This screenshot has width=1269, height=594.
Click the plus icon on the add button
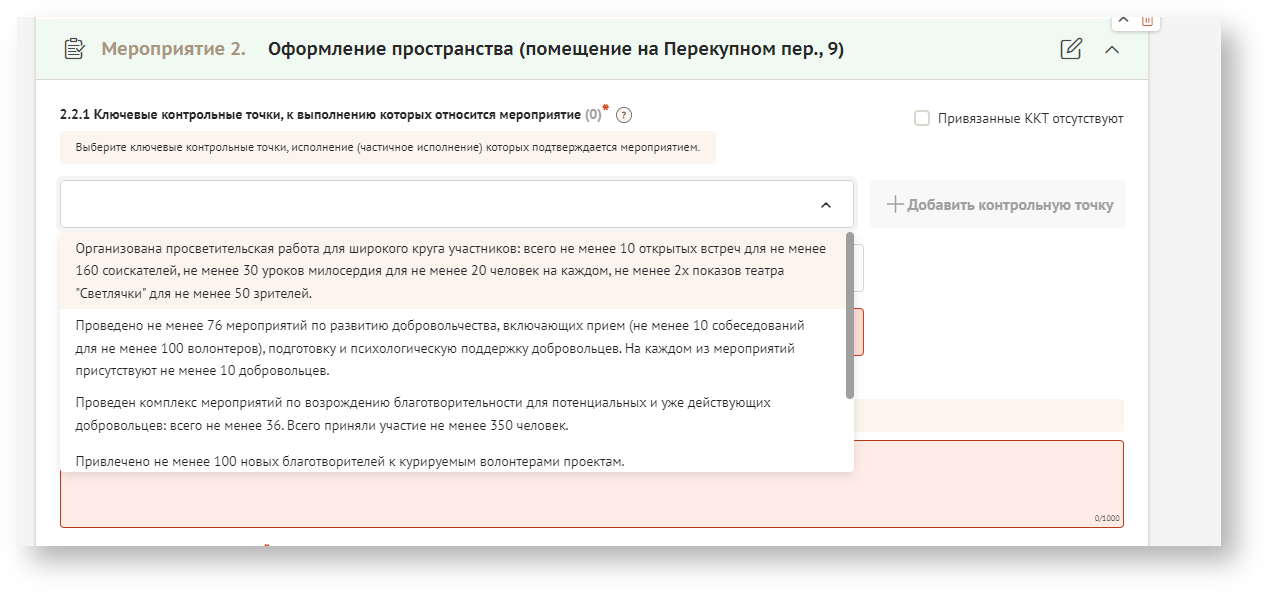click(895, 204)
